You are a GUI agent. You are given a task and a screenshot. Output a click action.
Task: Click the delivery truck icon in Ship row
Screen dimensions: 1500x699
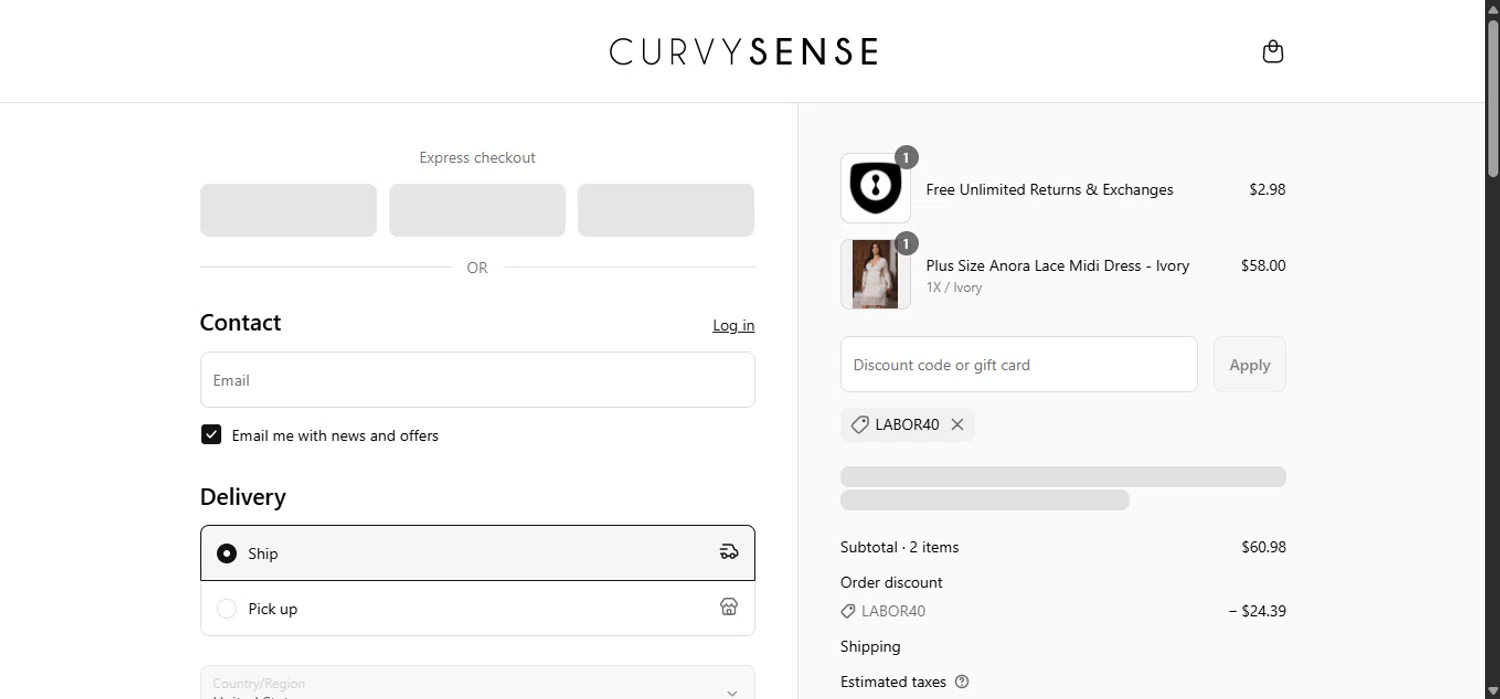pyautogui.click(x=729, y=552)
